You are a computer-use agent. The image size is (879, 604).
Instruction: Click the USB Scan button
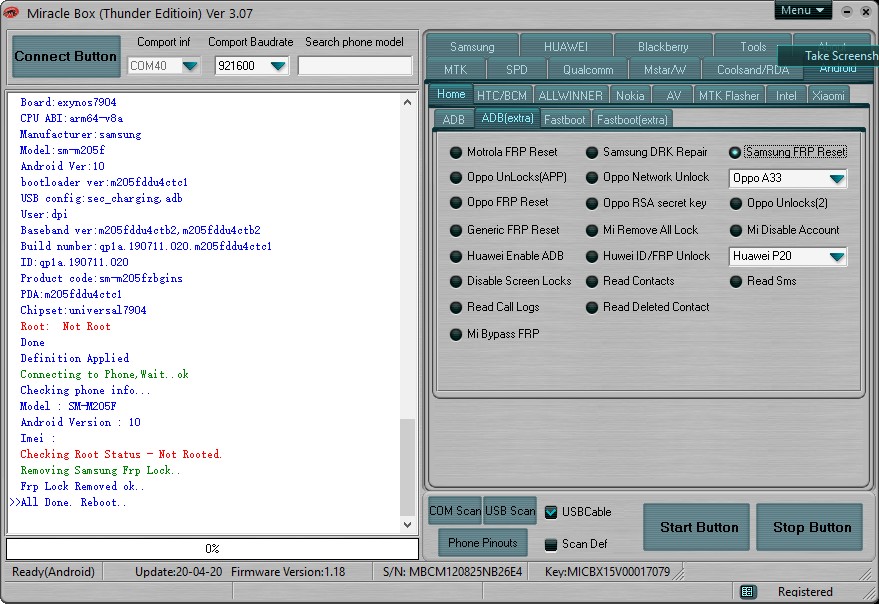pos(510,511)
